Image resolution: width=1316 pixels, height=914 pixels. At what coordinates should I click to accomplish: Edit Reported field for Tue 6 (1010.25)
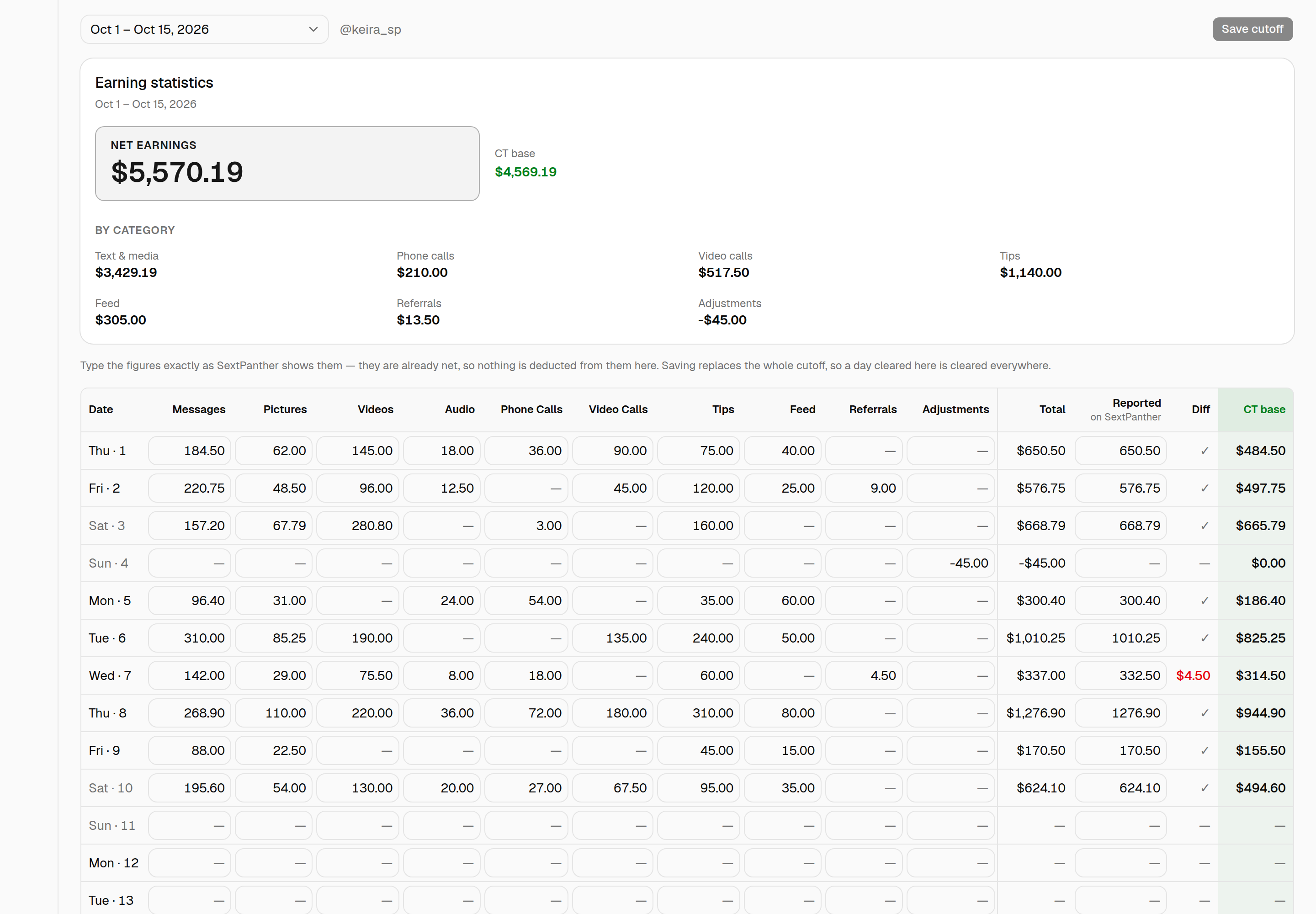point(1121,638)
